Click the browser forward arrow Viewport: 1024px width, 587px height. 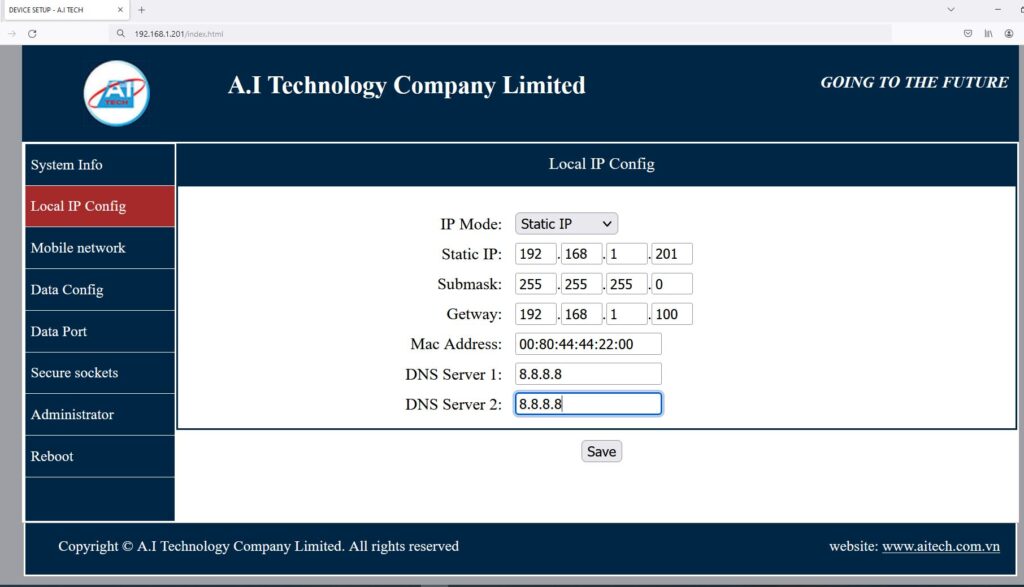pos(12,33)
